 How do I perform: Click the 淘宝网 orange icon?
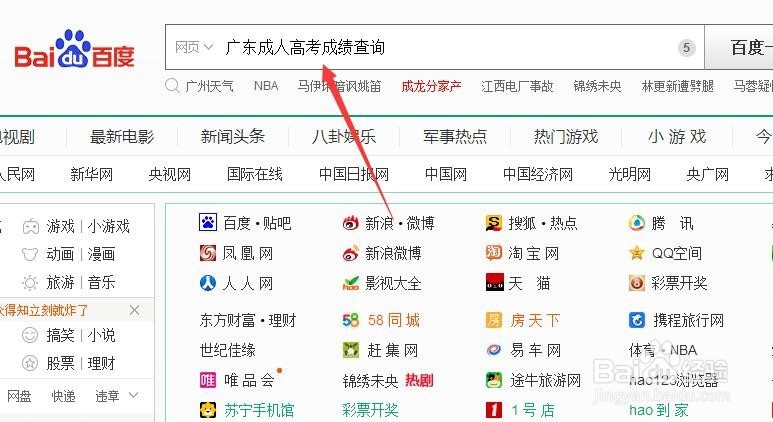(493, 253)
